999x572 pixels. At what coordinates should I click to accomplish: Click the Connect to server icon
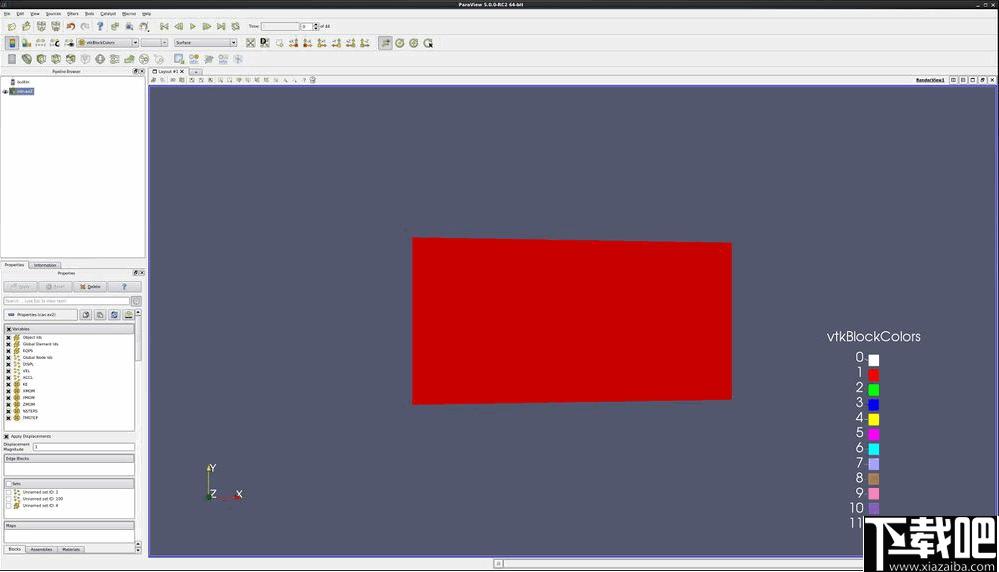point(41,26)
